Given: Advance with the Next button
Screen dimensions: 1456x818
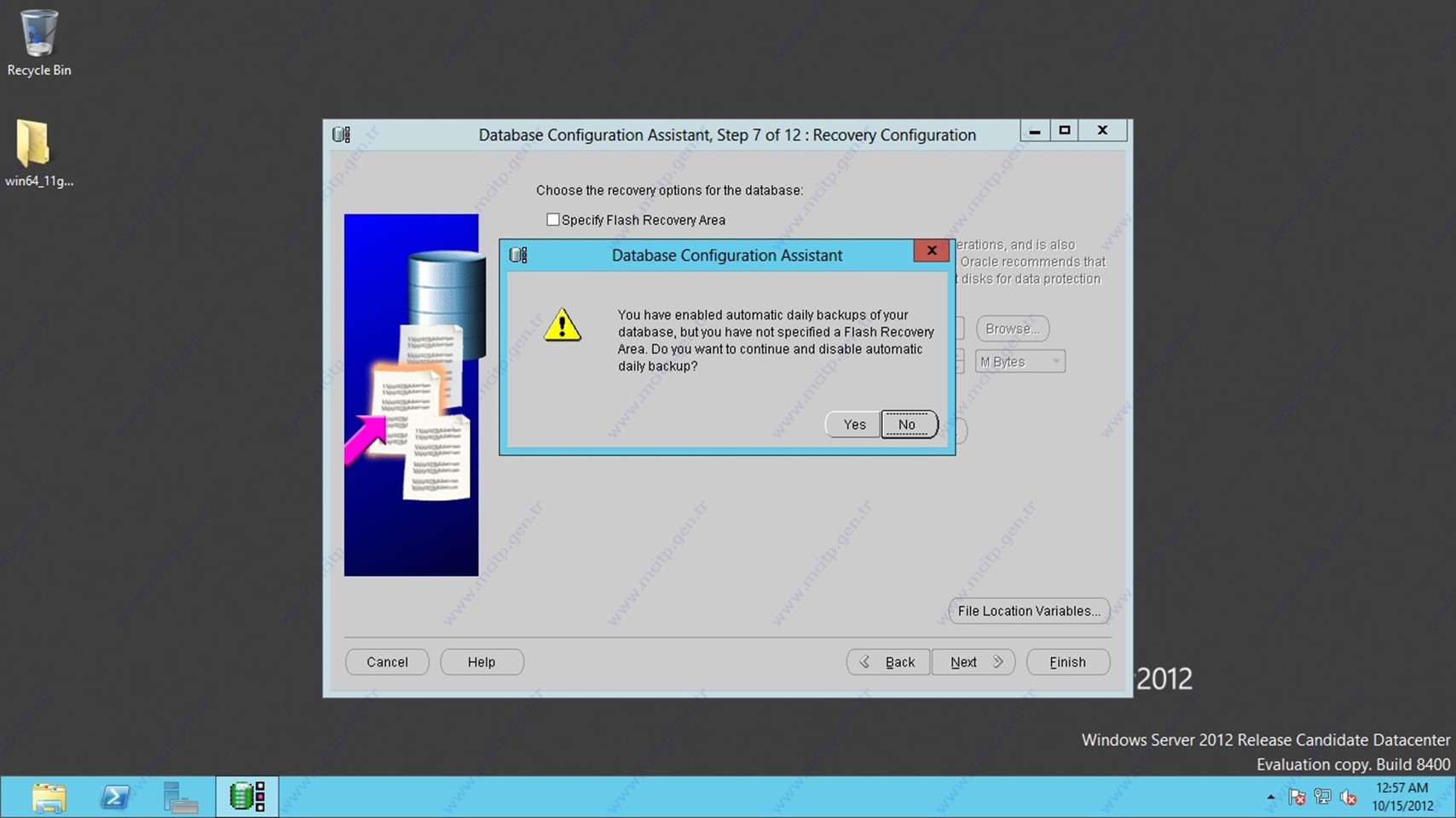Looking at the screenshot, I should pos(974,662).
